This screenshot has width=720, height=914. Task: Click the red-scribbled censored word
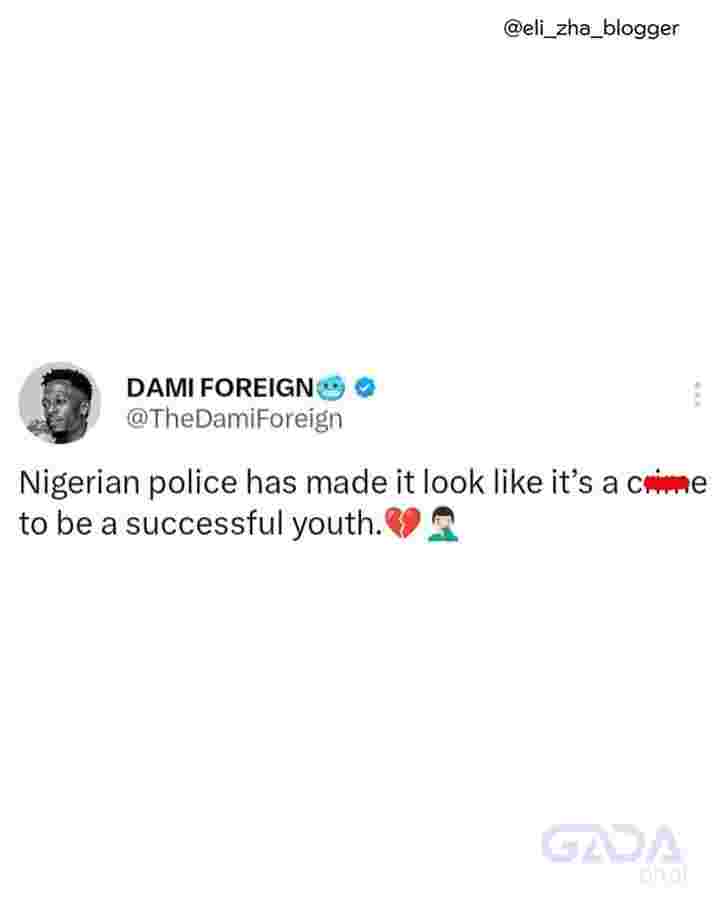666,483
